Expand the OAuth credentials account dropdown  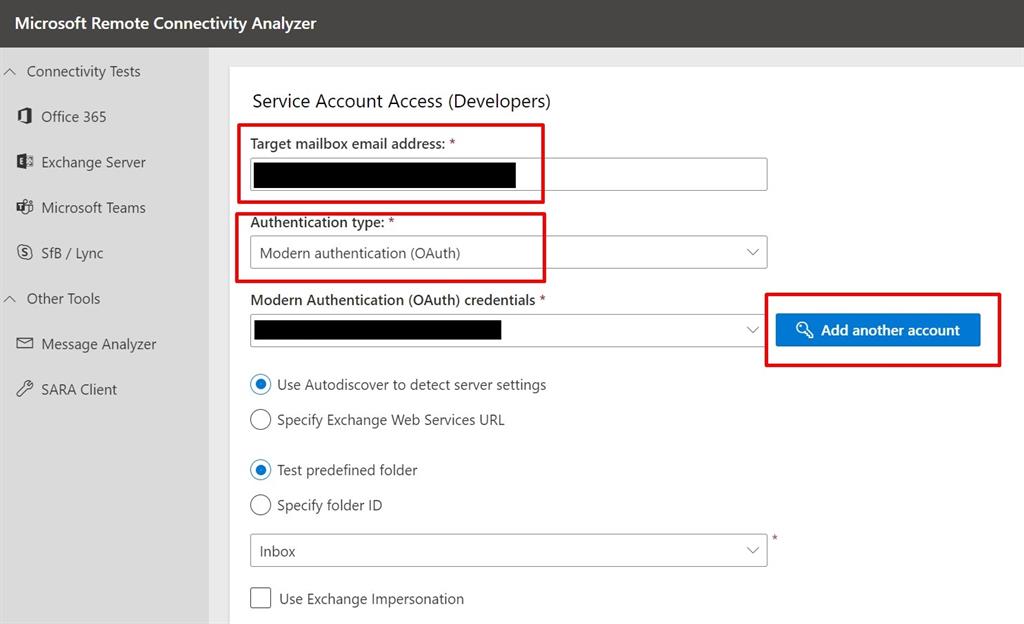(x=752, y=330)
